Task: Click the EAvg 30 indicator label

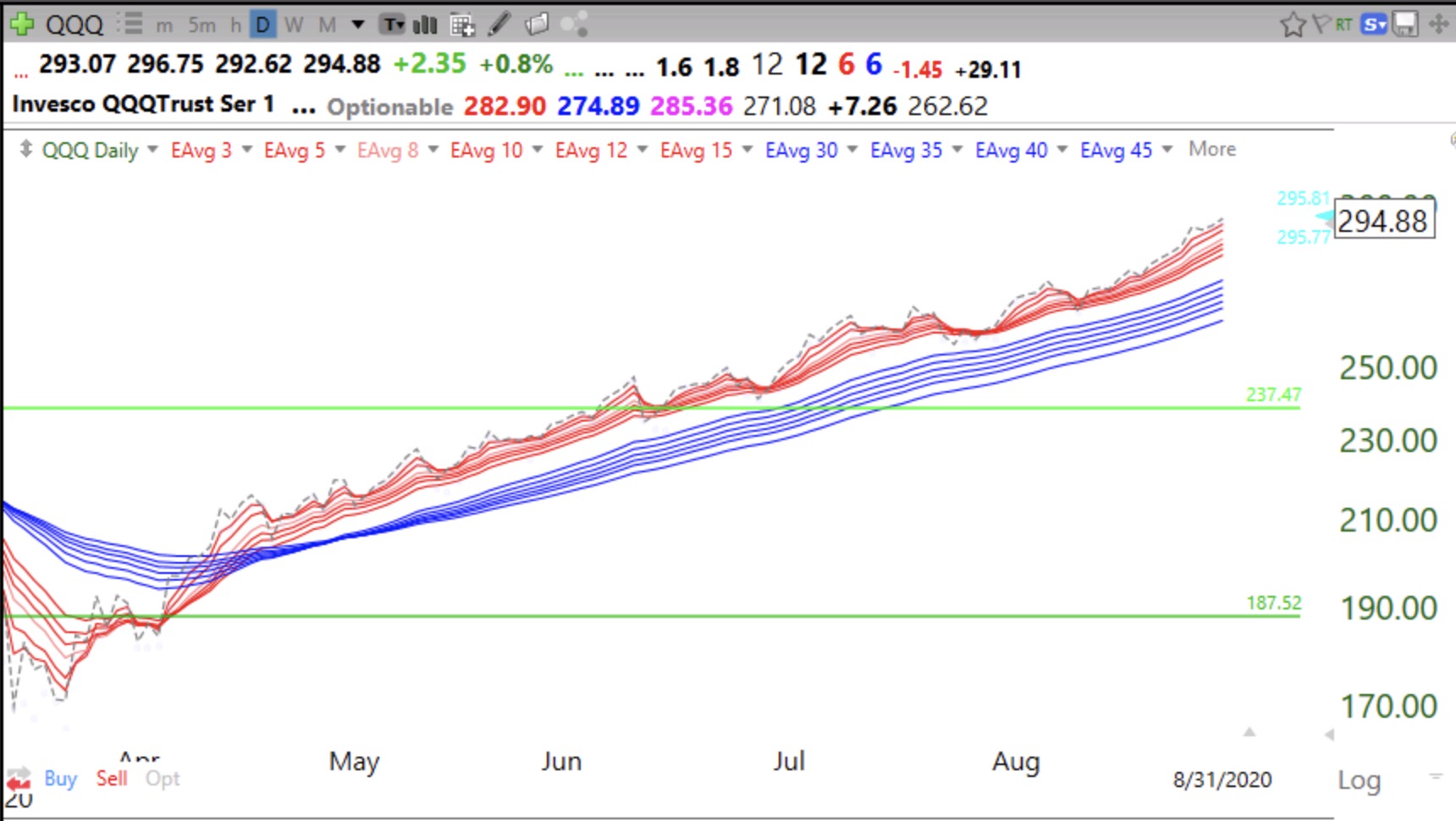Action: tap(801, 150)
